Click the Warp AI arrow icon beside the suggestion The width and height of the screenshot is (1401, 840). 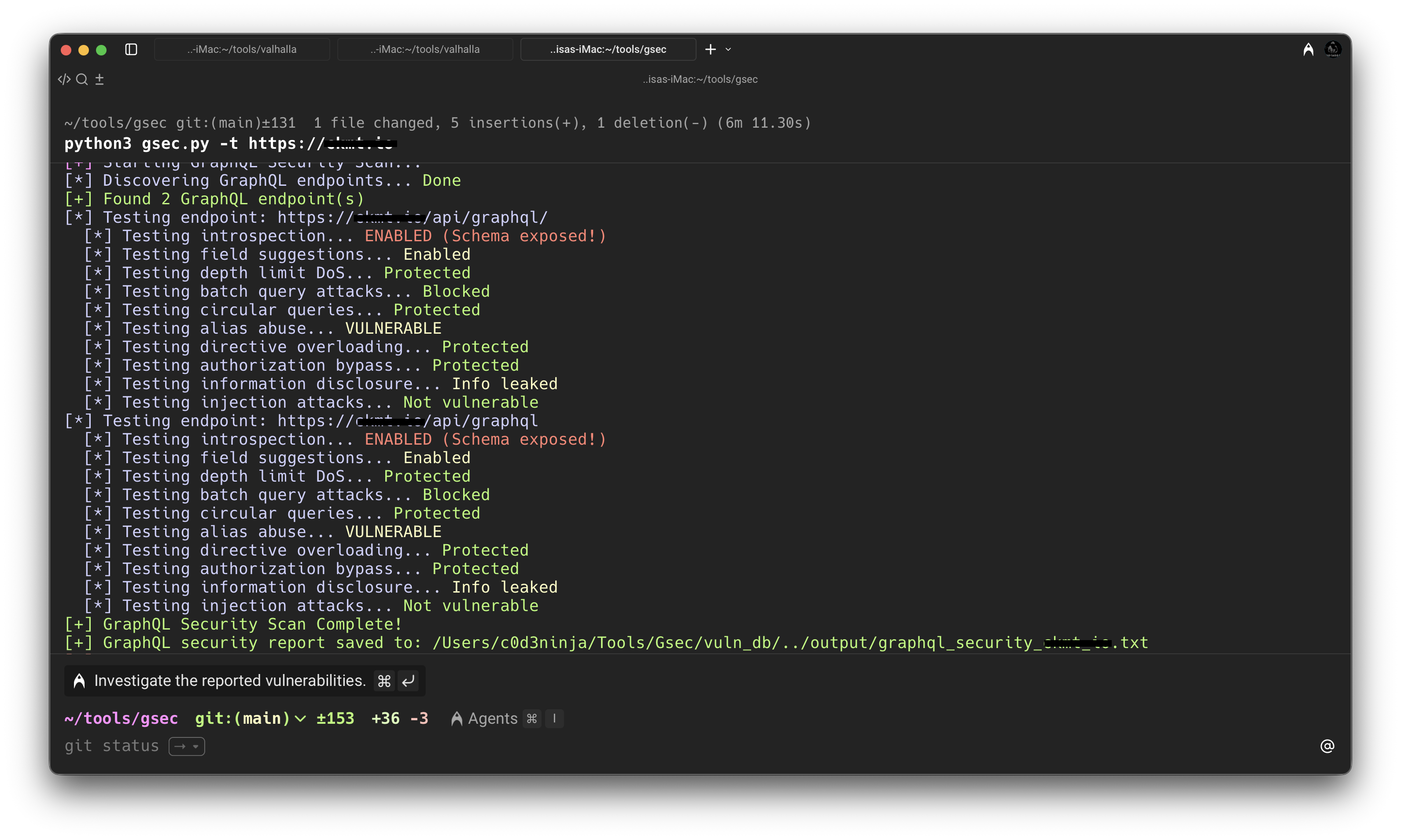point(79,681)
